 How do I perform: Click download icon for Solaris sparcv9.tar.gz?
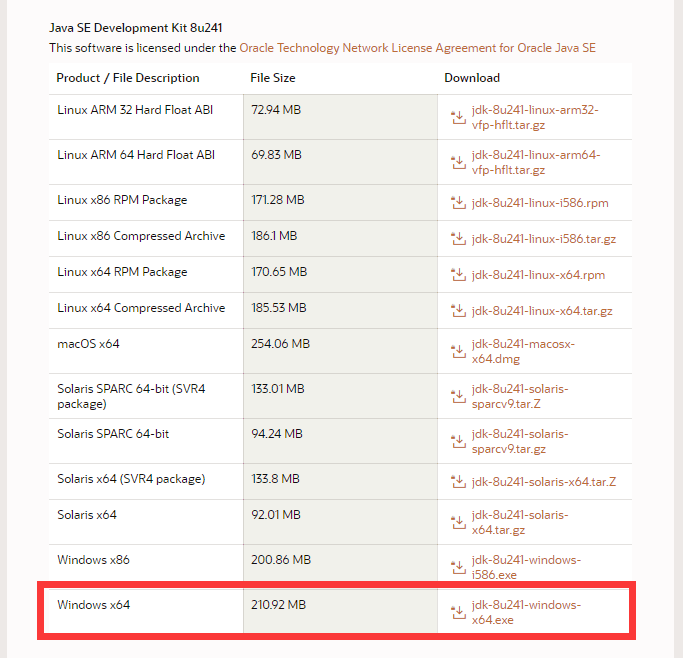[x=458, y=441]
